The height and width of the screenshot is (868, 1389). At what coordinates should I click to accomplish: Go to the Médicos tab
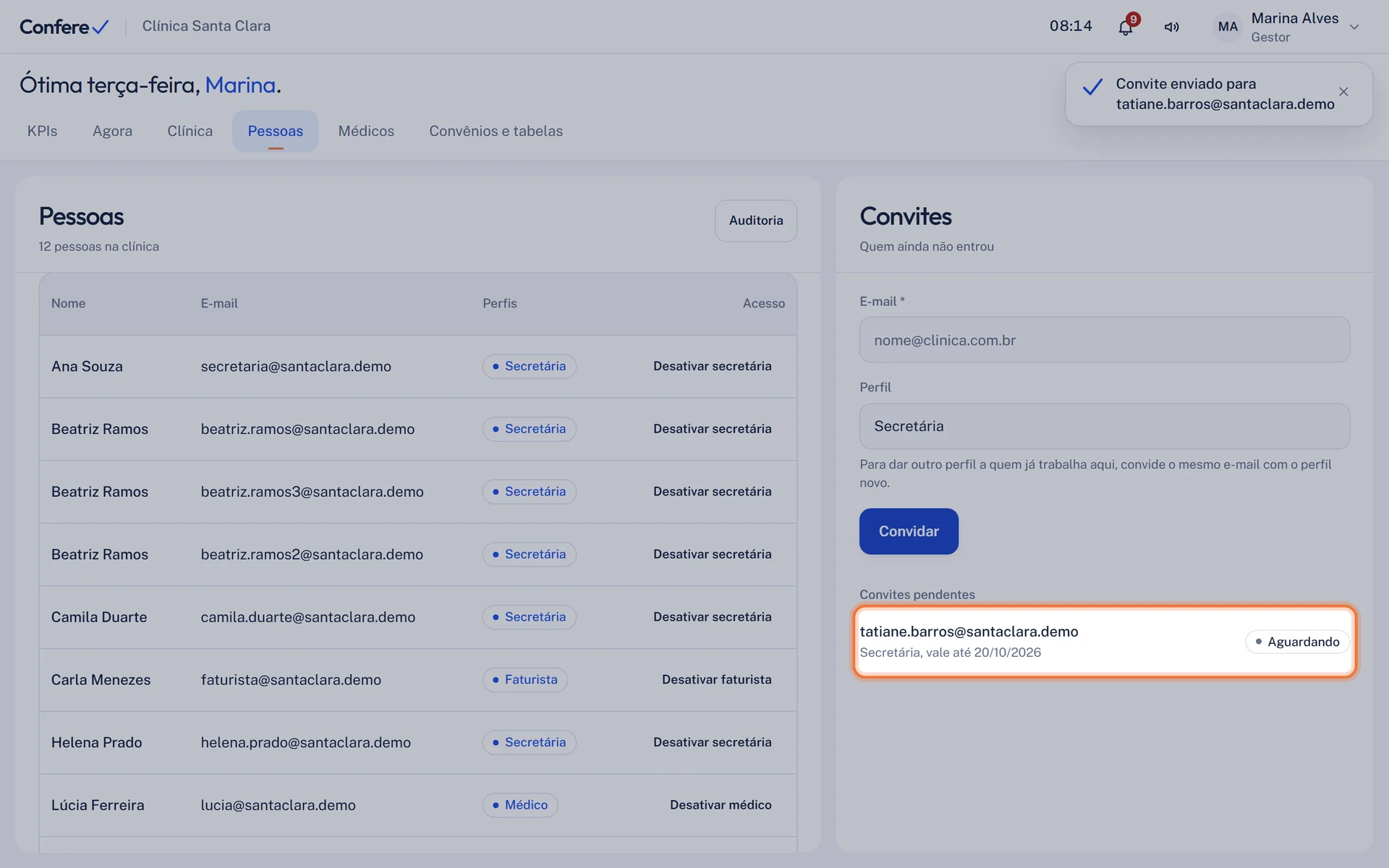(366, 131)
